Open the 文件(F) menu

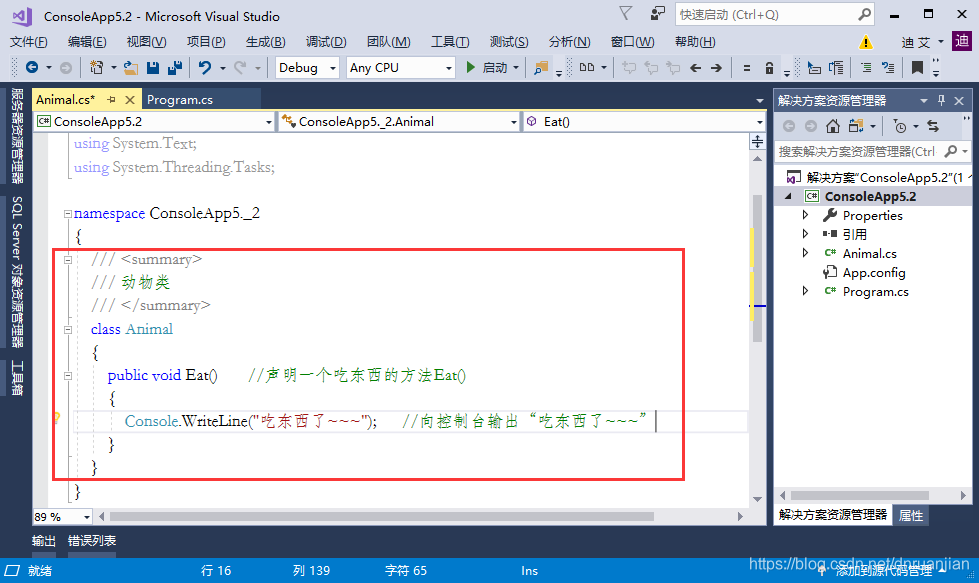[x=29, y=42]
